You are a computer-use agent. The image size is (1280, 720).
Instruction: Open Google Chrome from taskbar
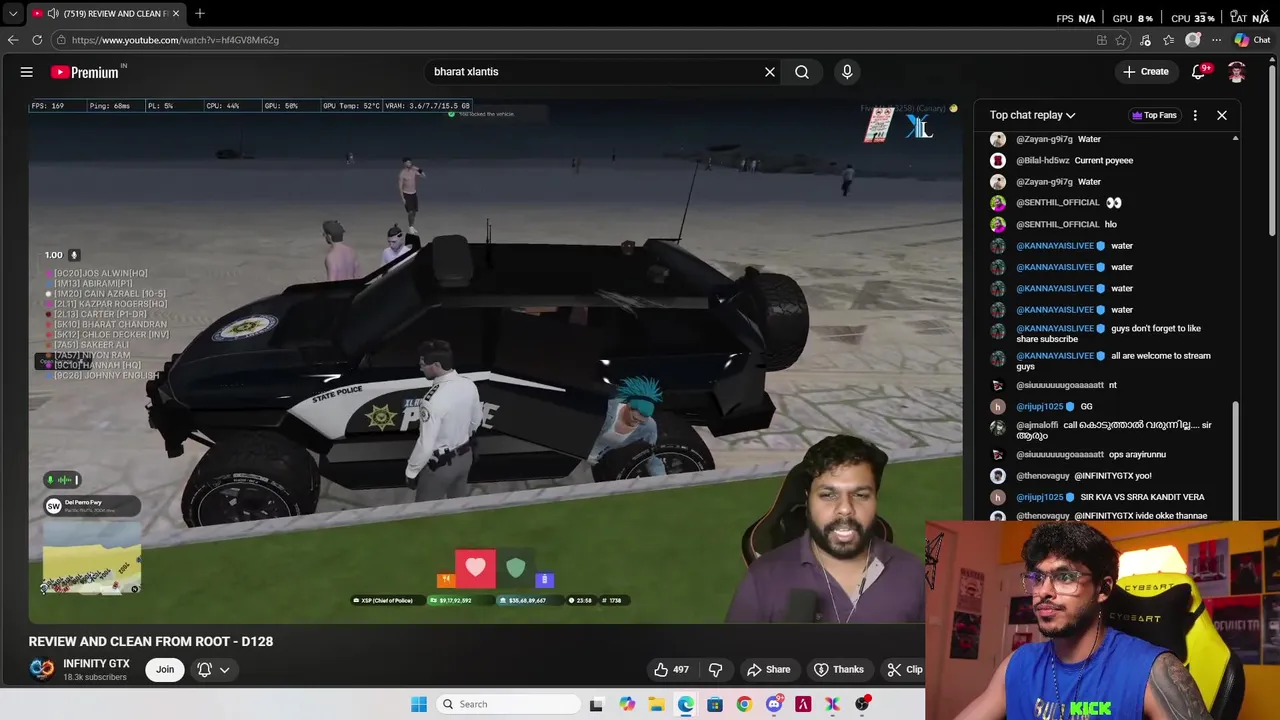click(x=744, y=704)
